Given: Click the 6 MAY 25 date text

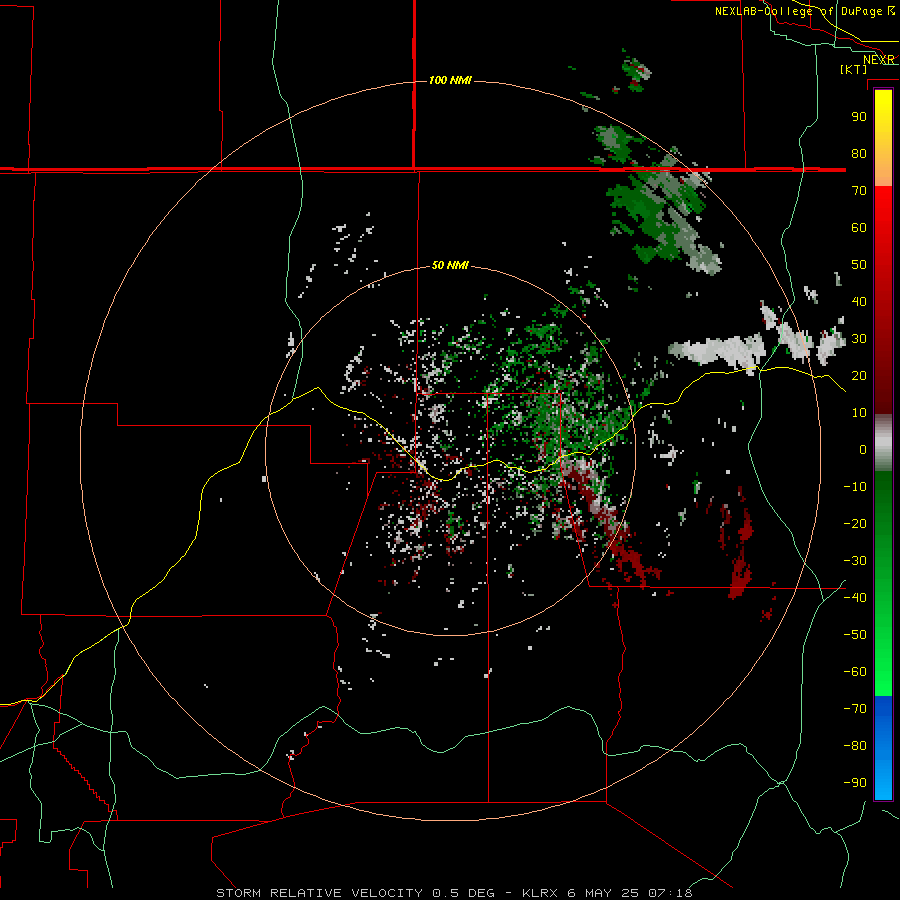Looking at the screenshot, I should 603,893.
